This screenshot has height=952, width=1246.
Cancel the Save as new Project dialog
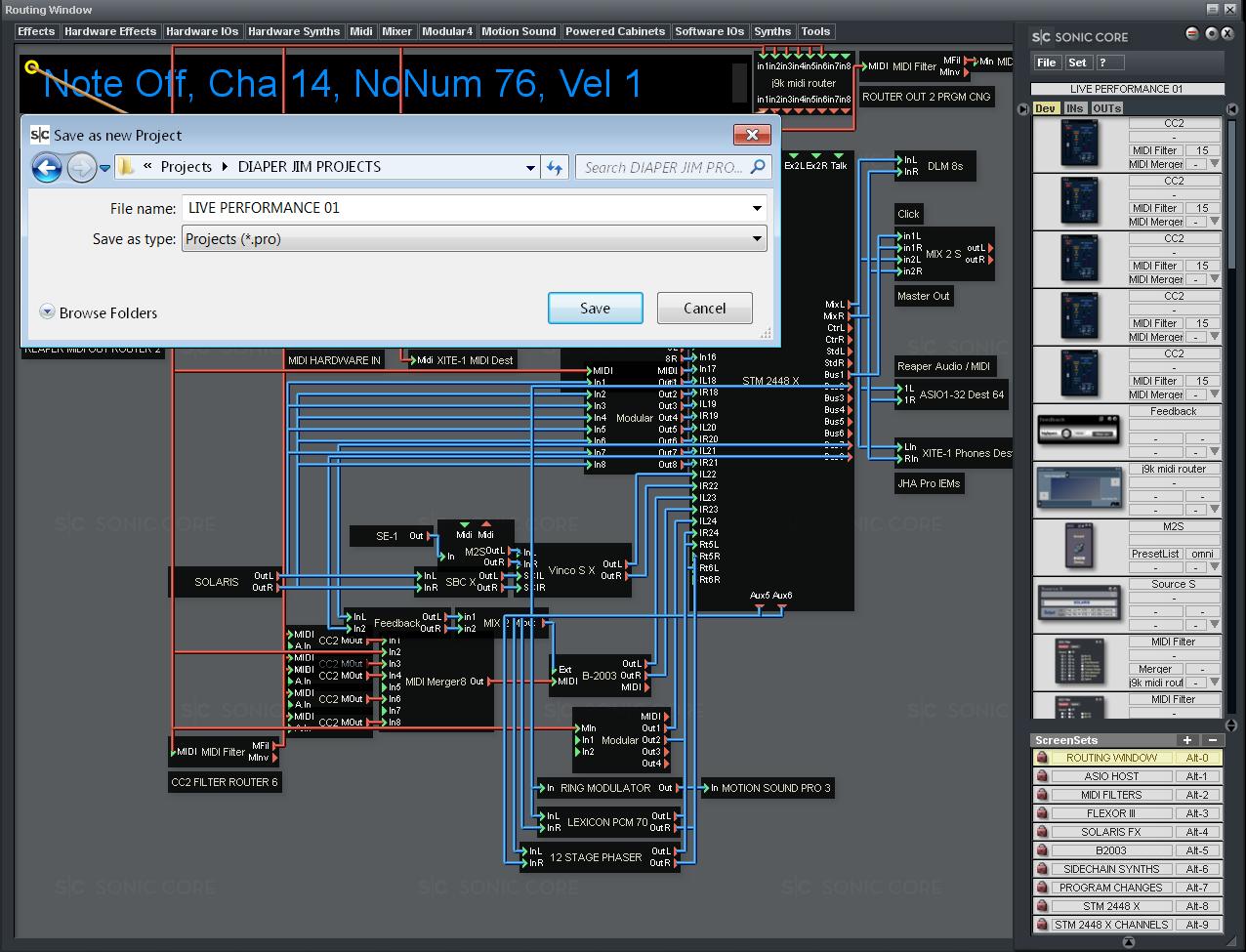click(704, 308)
